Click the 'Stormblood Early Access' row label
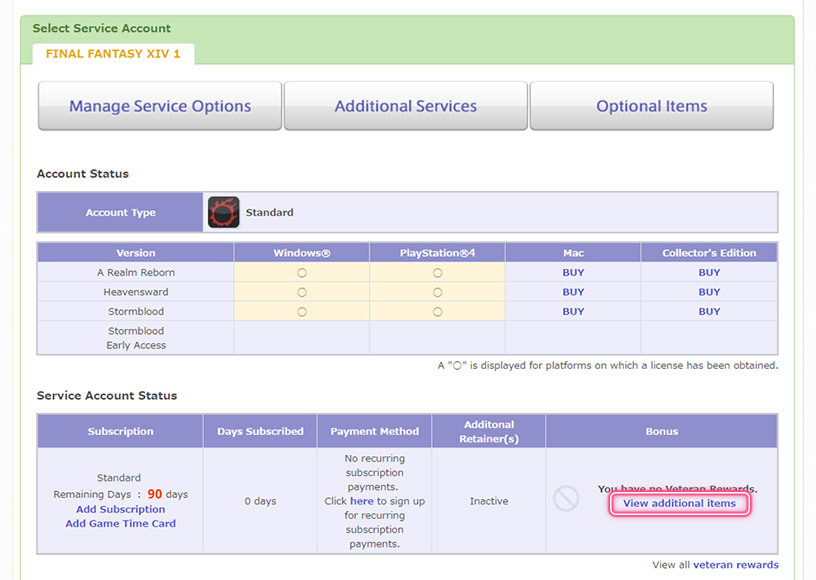The width and height of the screenshot is (816, 580). point(136,338)
